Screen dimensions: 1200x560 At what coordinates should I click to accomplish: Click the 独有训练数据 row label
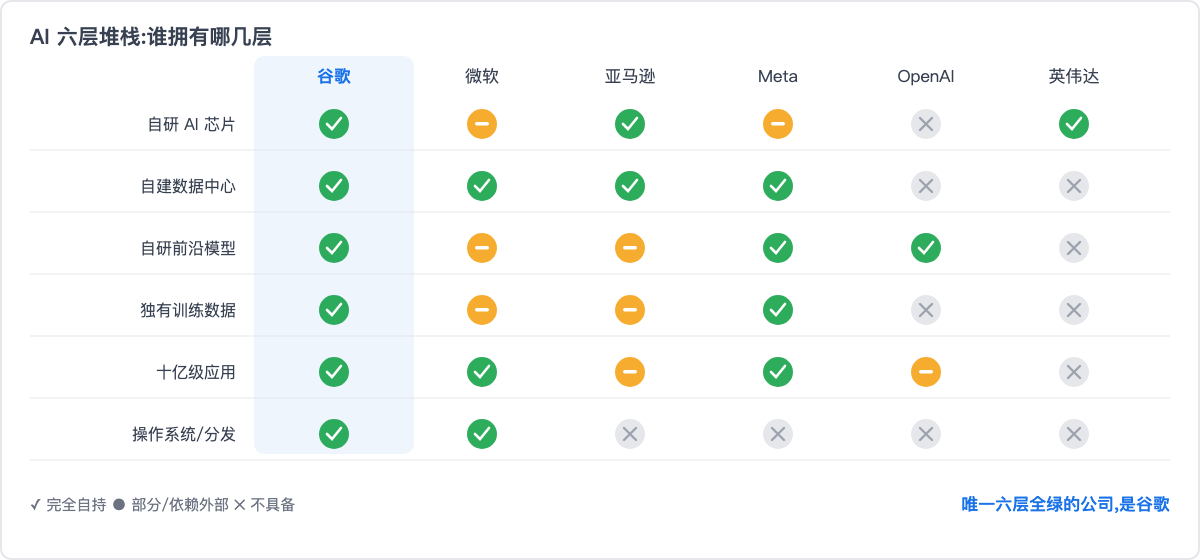(189, 310)
